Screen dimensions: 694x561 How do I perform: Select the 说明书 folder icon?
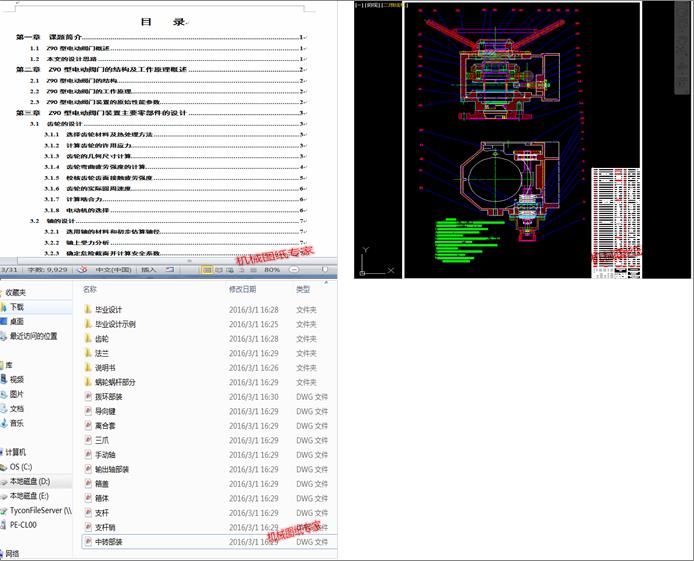[88, 368]
